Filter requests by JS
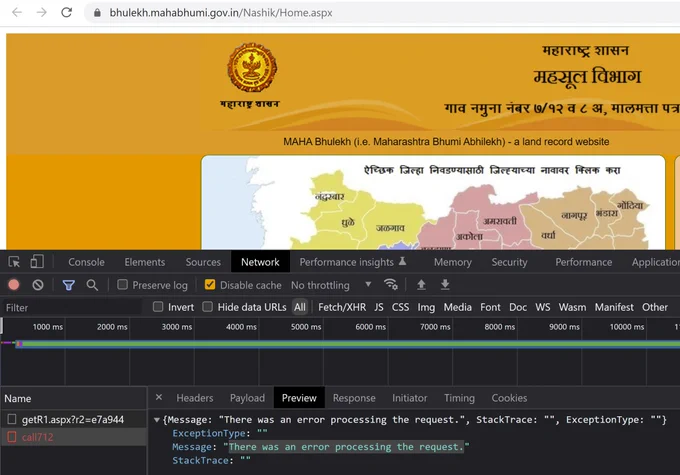Image resolution: width=680 pixels, height=475 pixels. [x=379, y=307]
